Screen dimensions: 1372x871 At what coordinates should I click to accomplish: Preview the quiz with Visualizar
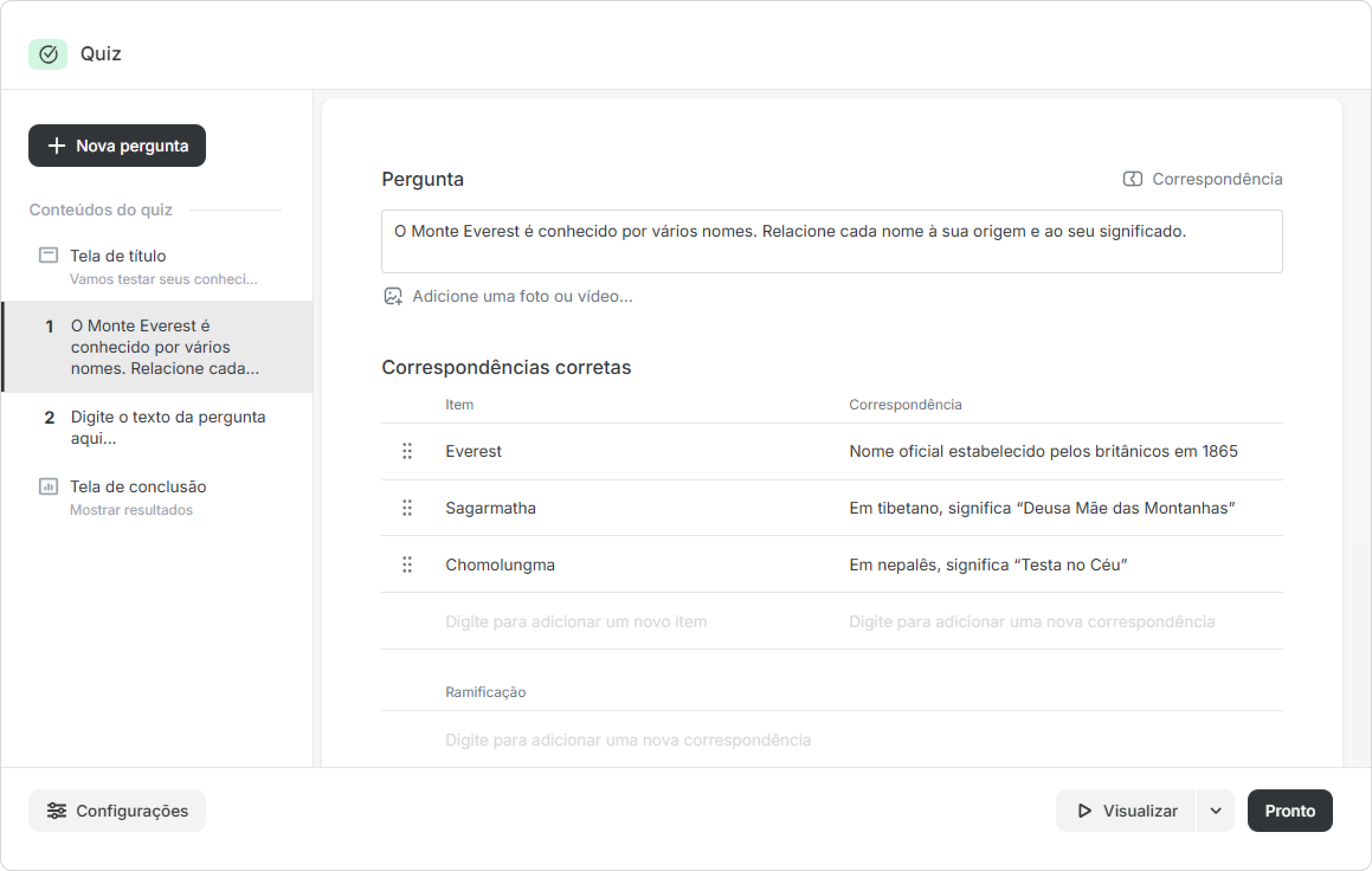(x=1126, y=811)
